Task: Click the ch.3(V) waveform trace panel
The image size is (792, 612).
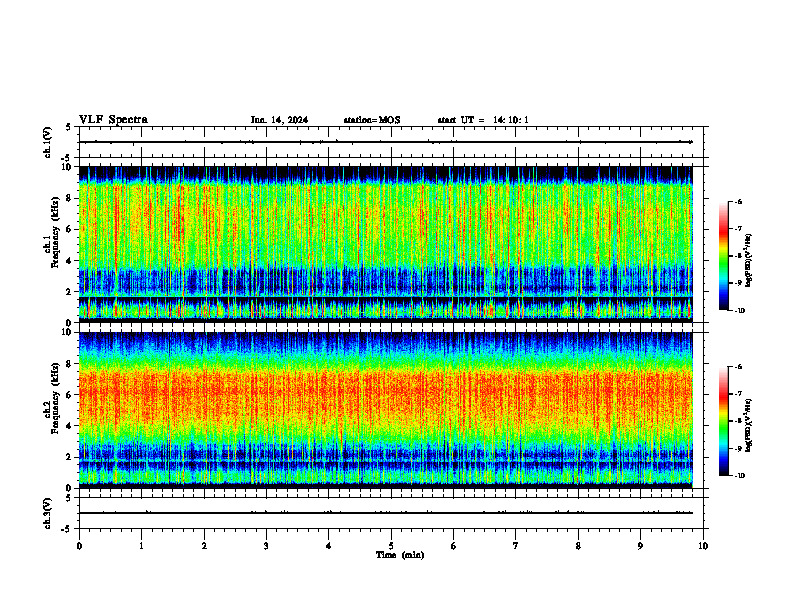Action: (391, 513)
